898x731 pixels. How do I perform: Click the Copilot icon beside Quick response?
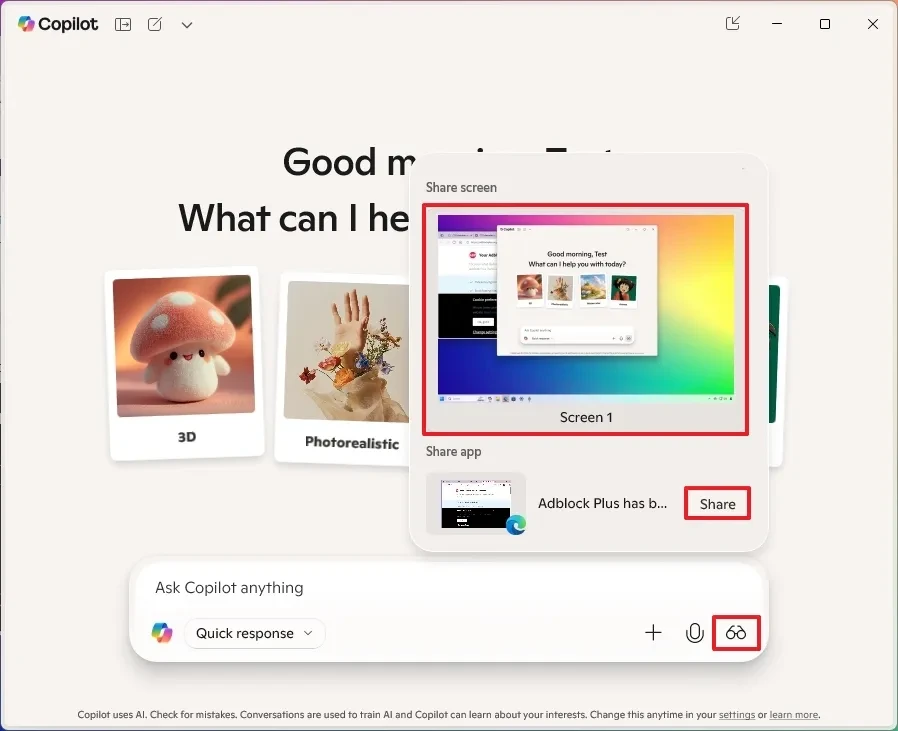162,632
